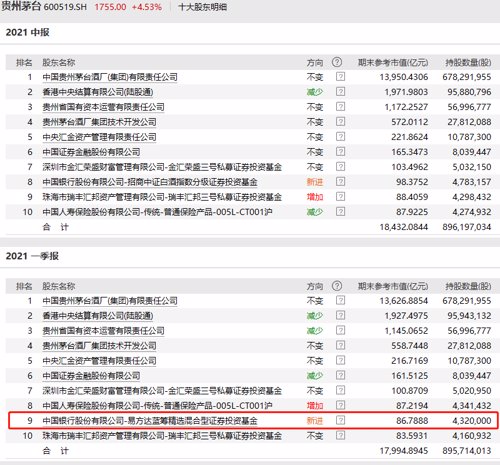Image resolution: width=500 pixels, height=465 pixels.
Task: Open question icon for 中报 rank 10 row
Action: 340,212
